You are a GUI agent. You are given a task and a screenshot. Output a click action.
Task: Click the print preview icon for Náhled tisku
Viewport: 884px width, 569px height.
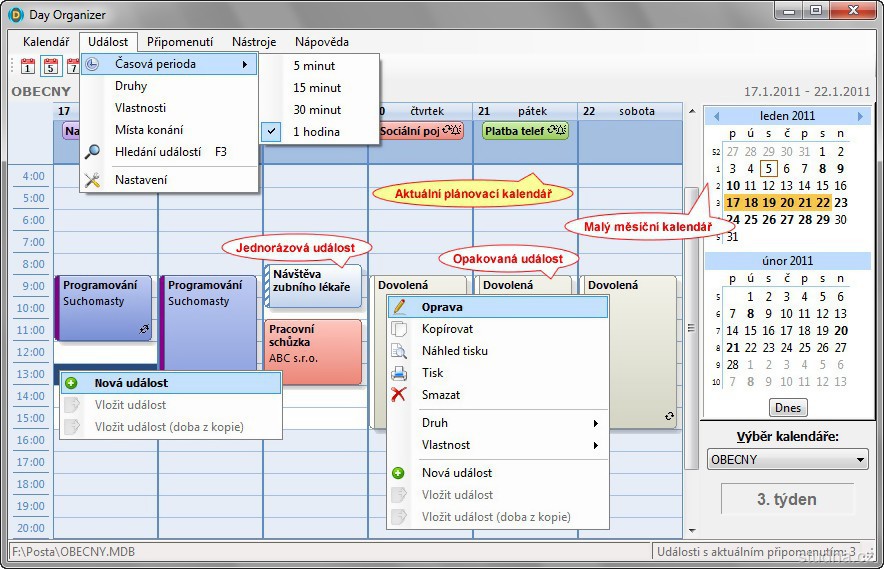(400, 351)
